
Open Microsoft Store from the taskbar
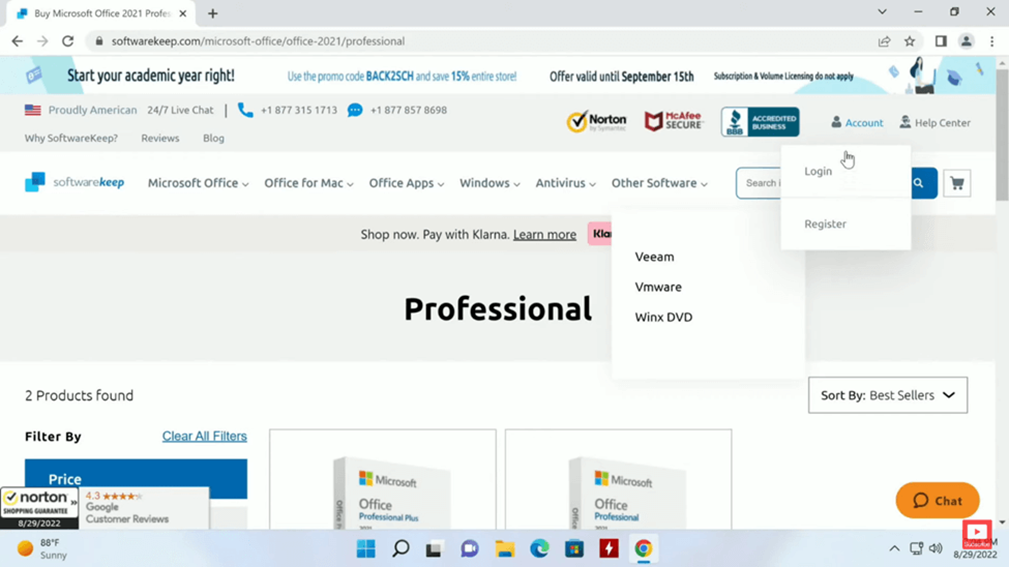pyautogui.click(x=574, y=549)
